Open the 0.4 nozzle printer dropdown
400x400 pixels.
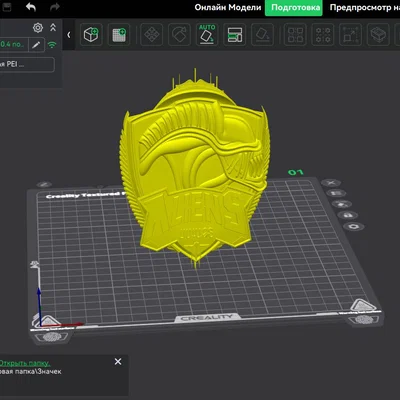coord(14,45)
